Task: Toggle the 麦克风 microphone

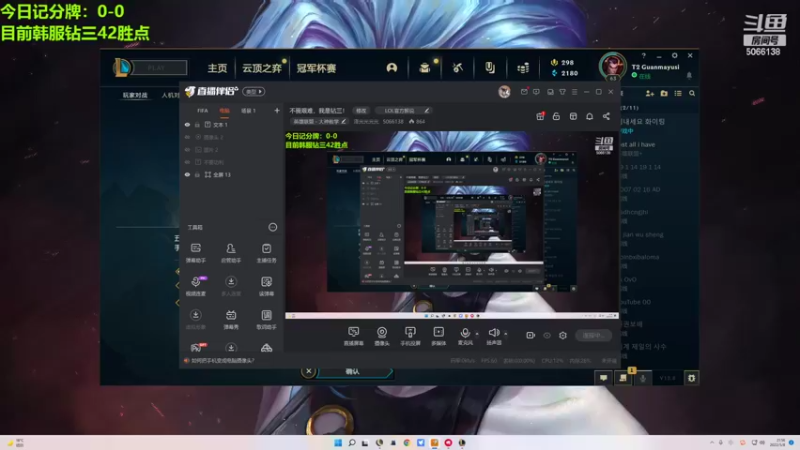Action: (x=465, y=336)
